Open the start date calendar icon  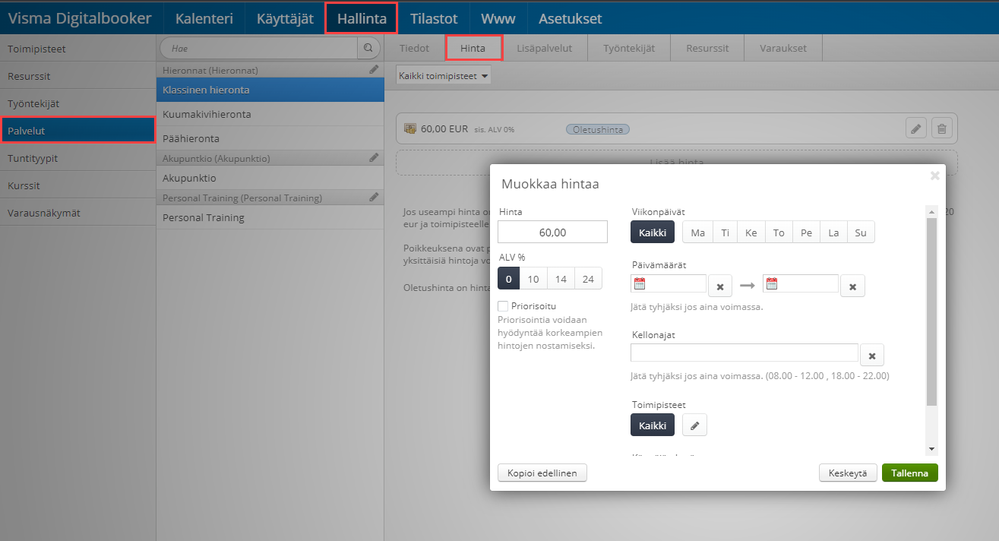click(640, 284)
